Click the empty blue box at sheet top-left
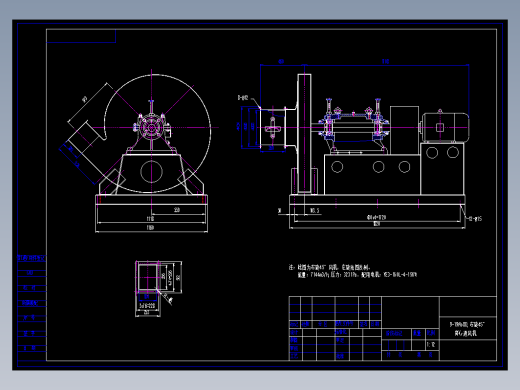 click(81, 36)
